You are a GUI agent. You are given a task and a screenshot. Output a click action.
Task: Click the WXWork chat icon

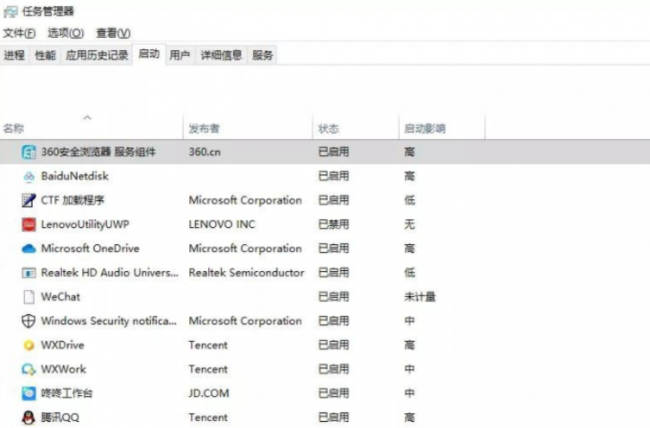(x=29, y=369)
